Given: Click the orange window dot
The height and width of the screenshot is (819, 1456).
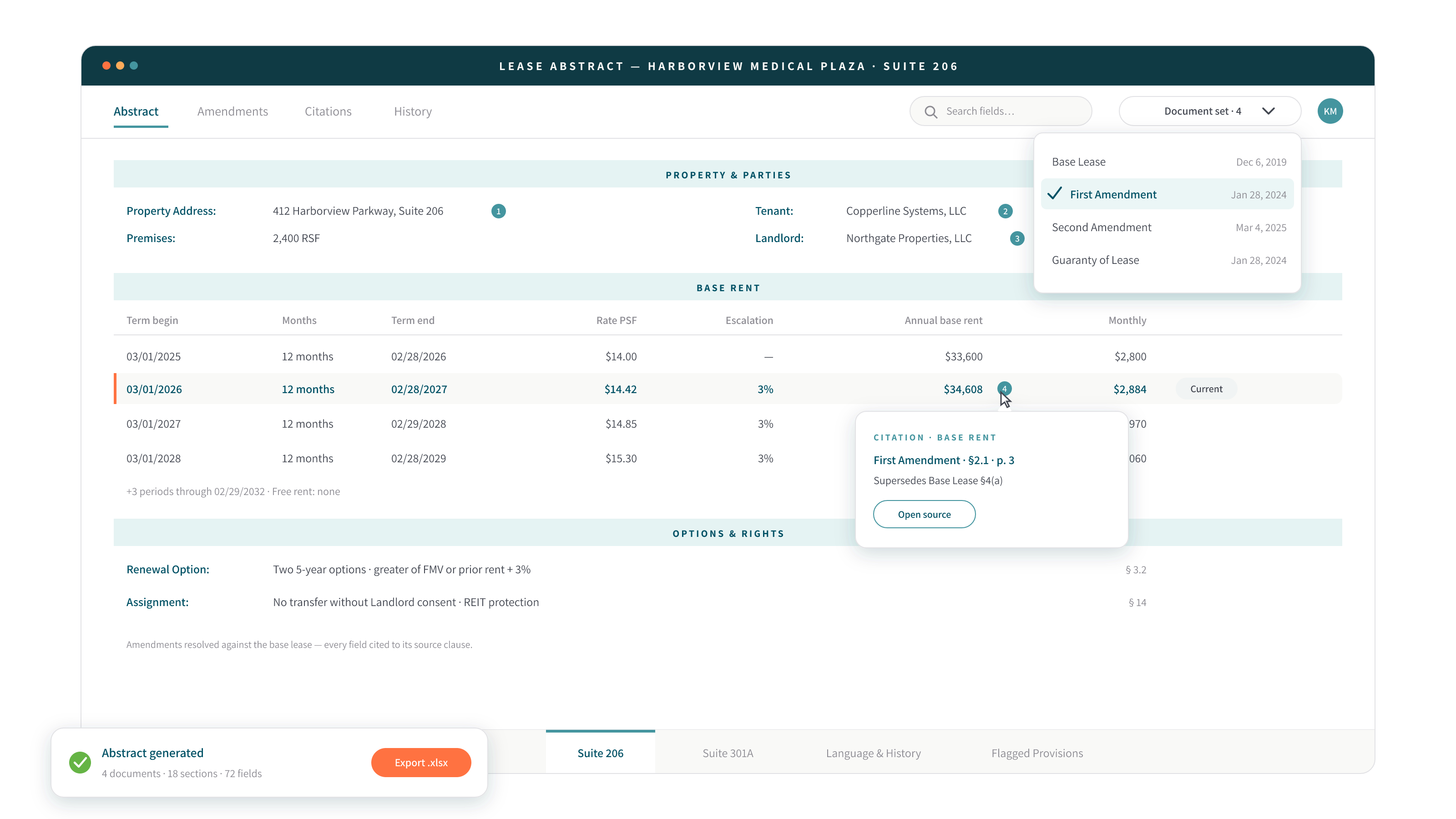Looking at the screenshot, I should pos(120,66).
